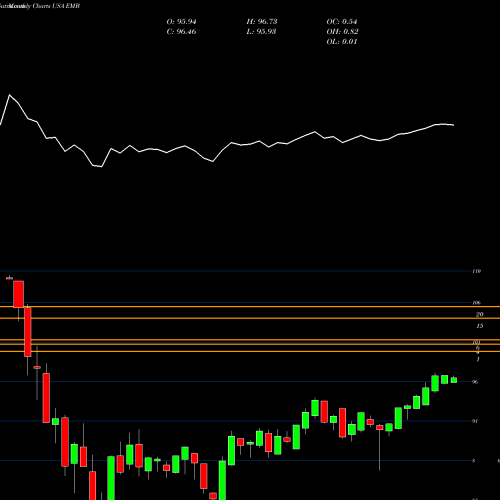Viewport: 500px width, 500px height.
Task: Click the 20 label between orange lines
Action: click(x=479, y=314)
